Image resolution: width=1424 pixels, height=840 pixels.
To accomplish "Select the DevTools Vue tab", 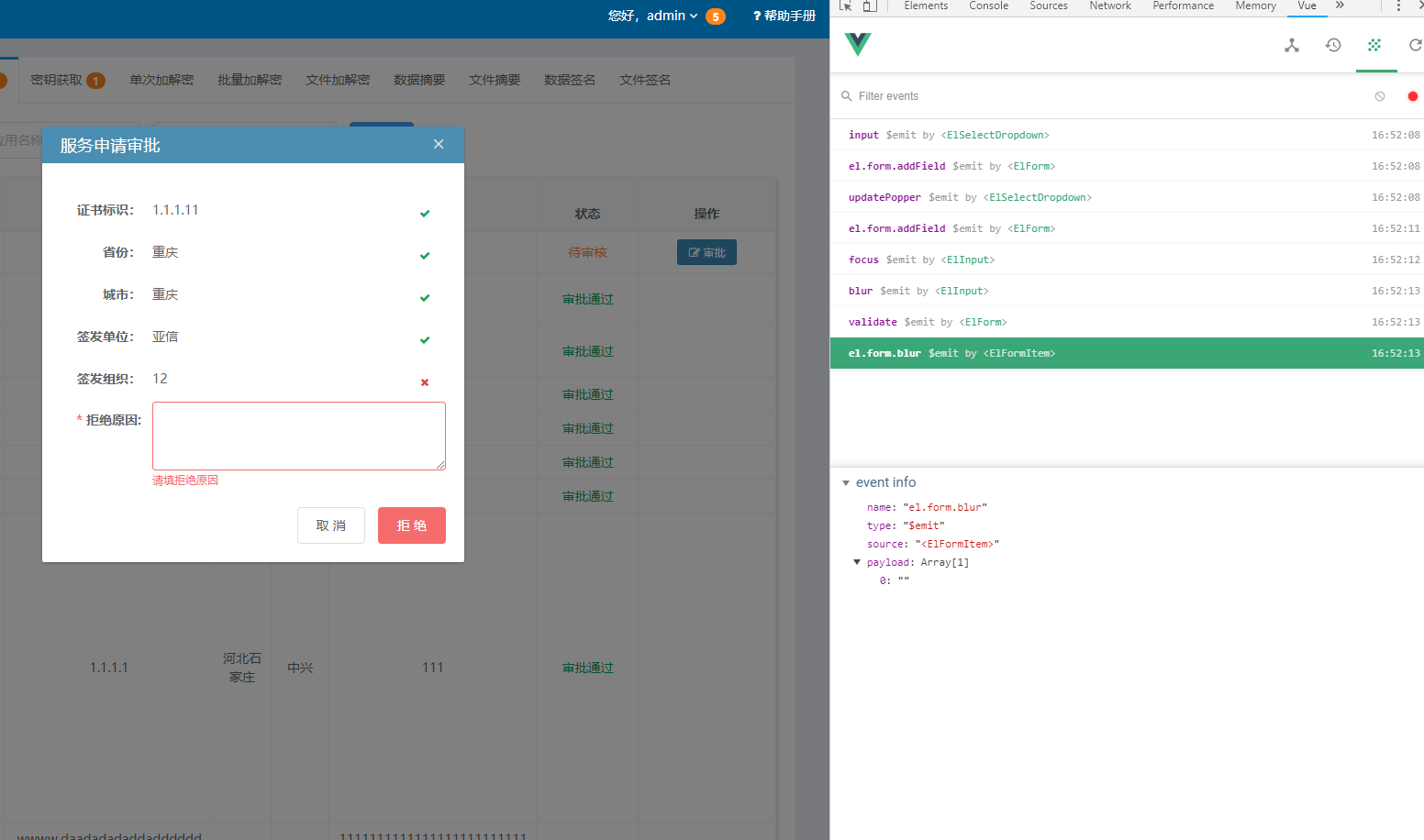I will (1307, 6).
